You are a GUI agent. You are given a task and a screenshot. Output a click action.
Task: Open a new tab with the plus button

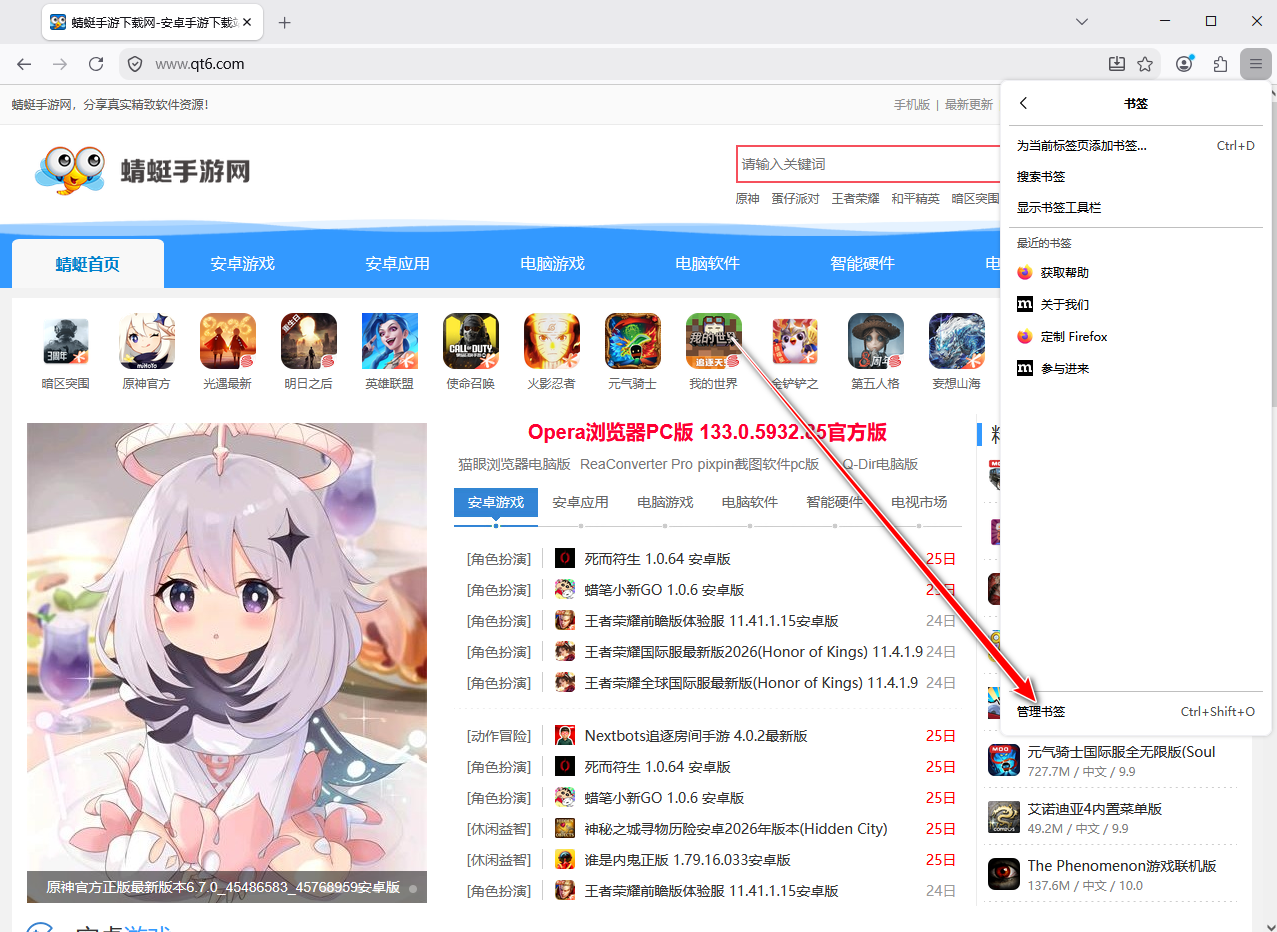click(284, 22)
